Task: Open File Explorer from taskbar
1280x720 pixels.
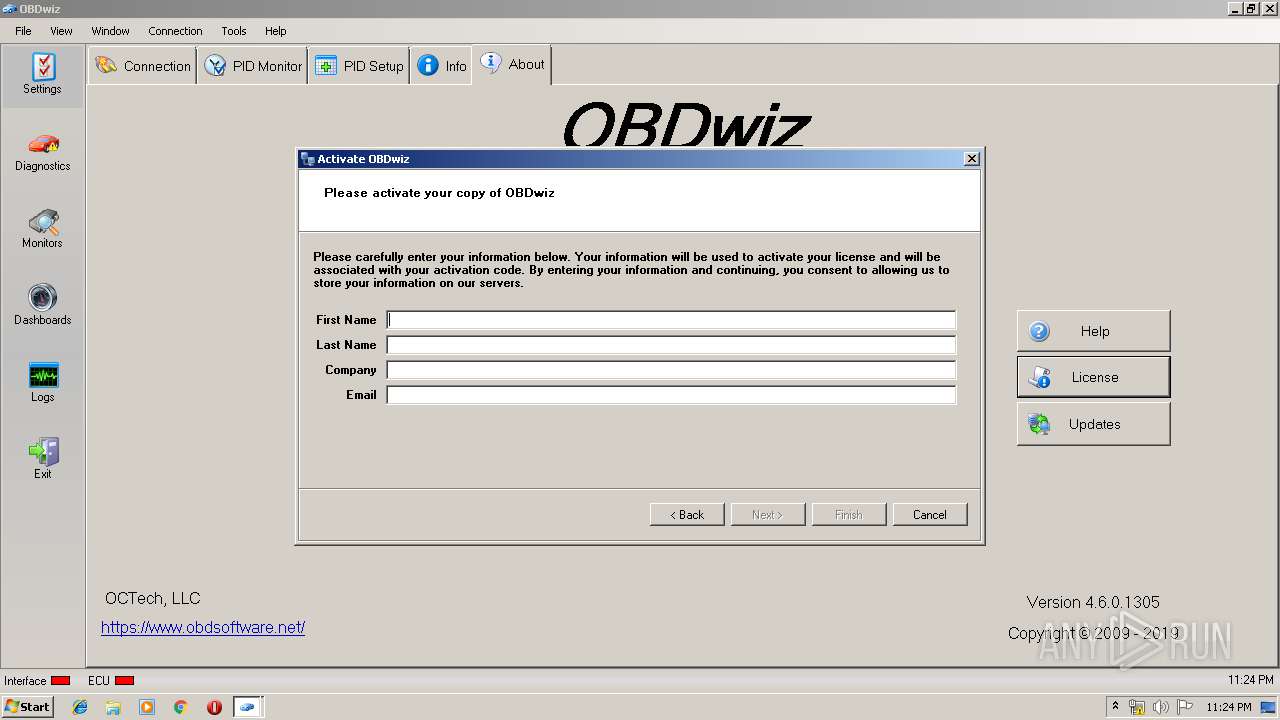Action: coord(113,707)
